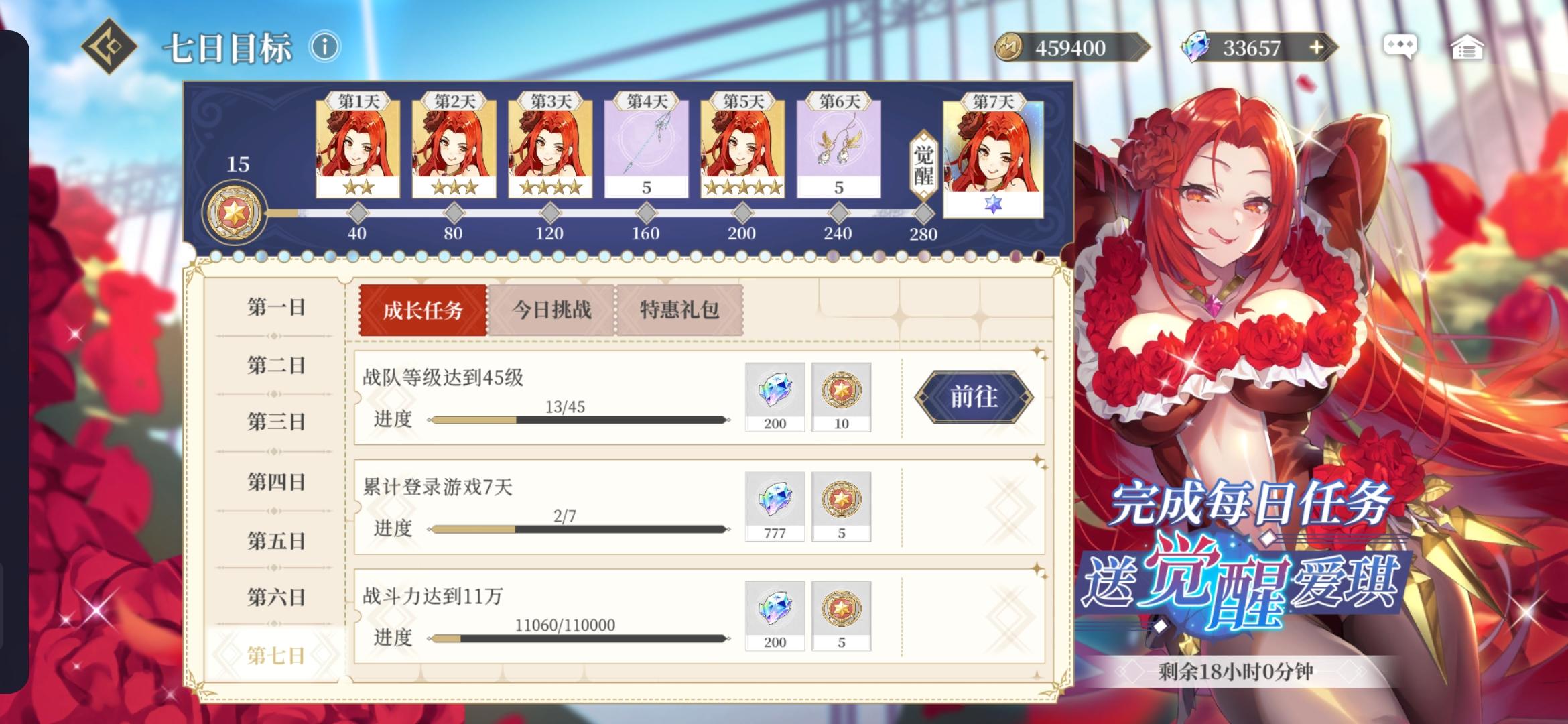
Task: Open the info icon beside 七日目标
Action: [x=325, y=47]
